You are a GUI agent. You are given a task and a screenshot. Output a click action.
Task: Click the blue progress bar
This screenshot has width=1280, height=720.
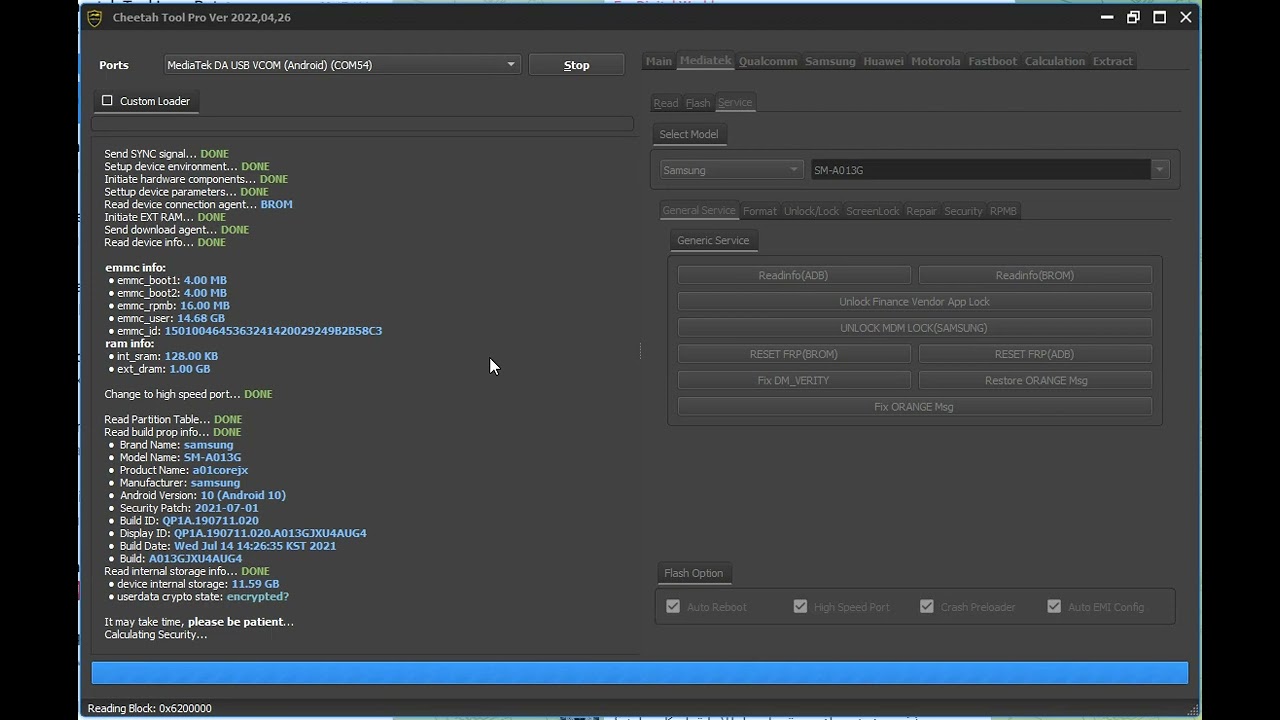tap(639, 673)
